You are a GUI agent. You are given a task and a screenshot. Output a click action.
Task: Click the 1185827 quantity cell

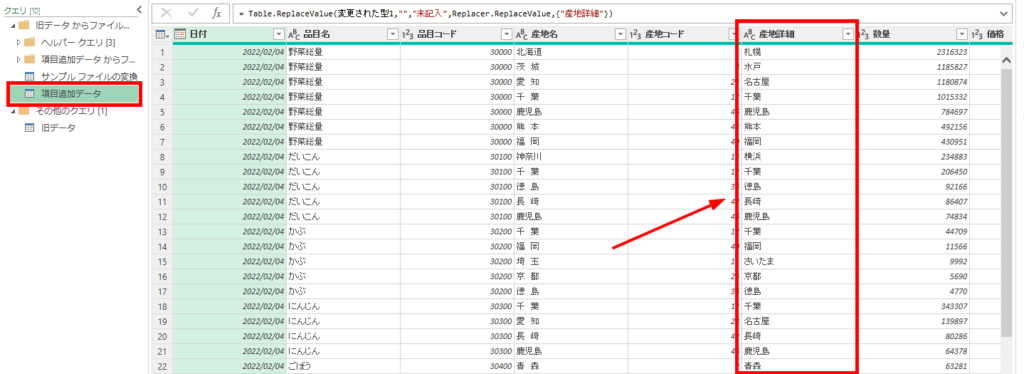(912, 67)
